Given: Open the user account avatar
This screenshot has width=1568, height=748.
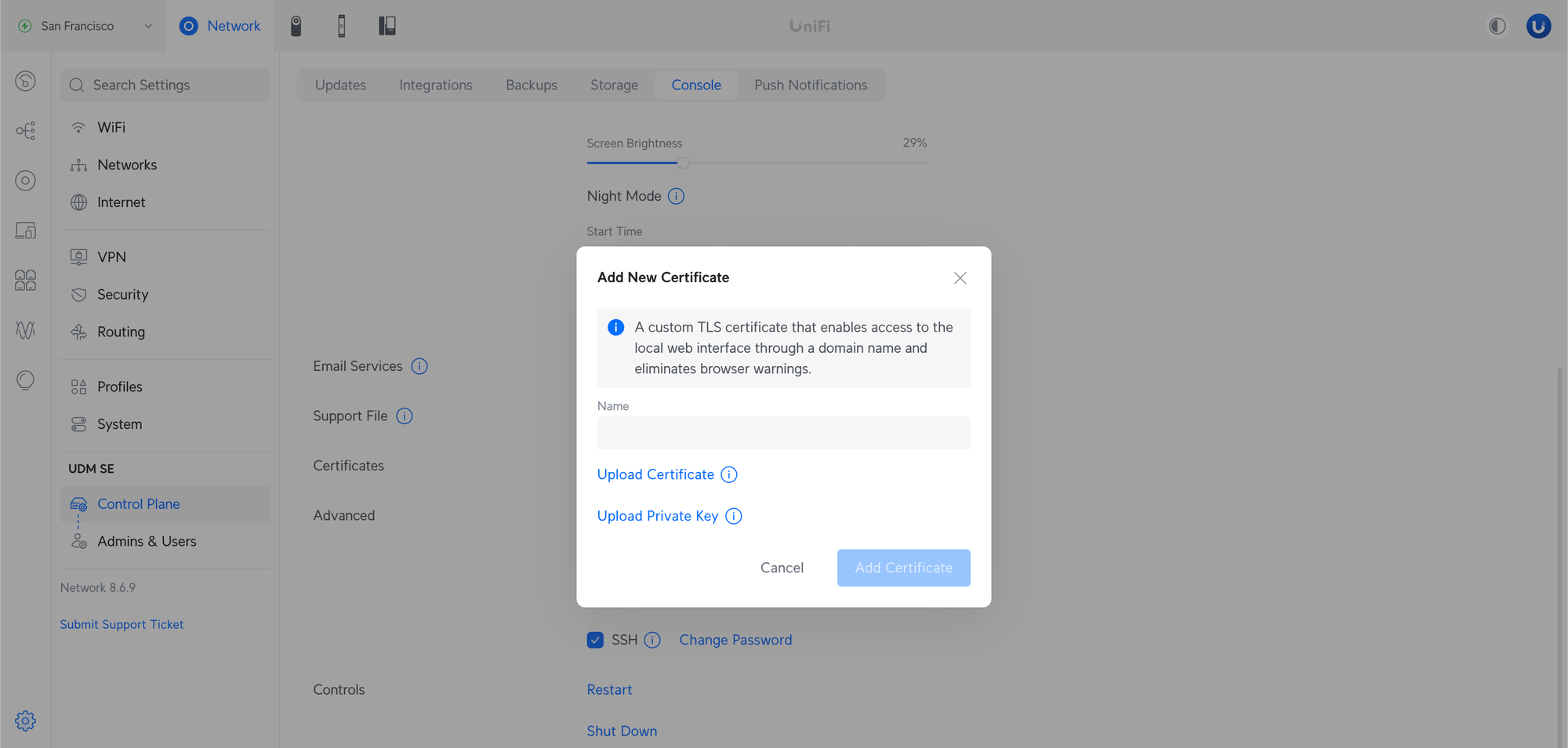Looking at the screenshot, I should pyautogui.click(x=1538, y=26).
